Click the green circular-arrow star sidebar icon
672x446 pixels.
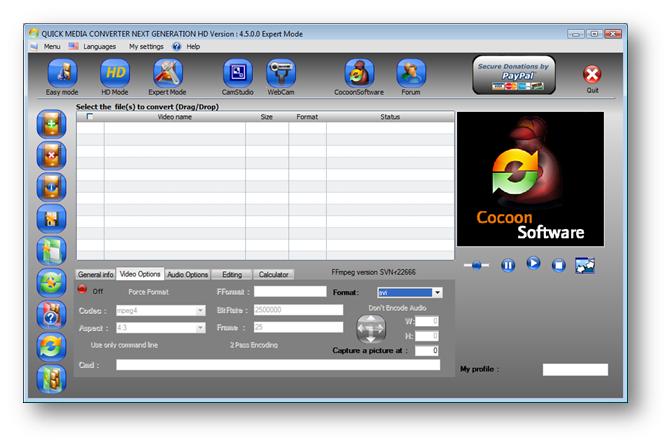click(51, 283)
